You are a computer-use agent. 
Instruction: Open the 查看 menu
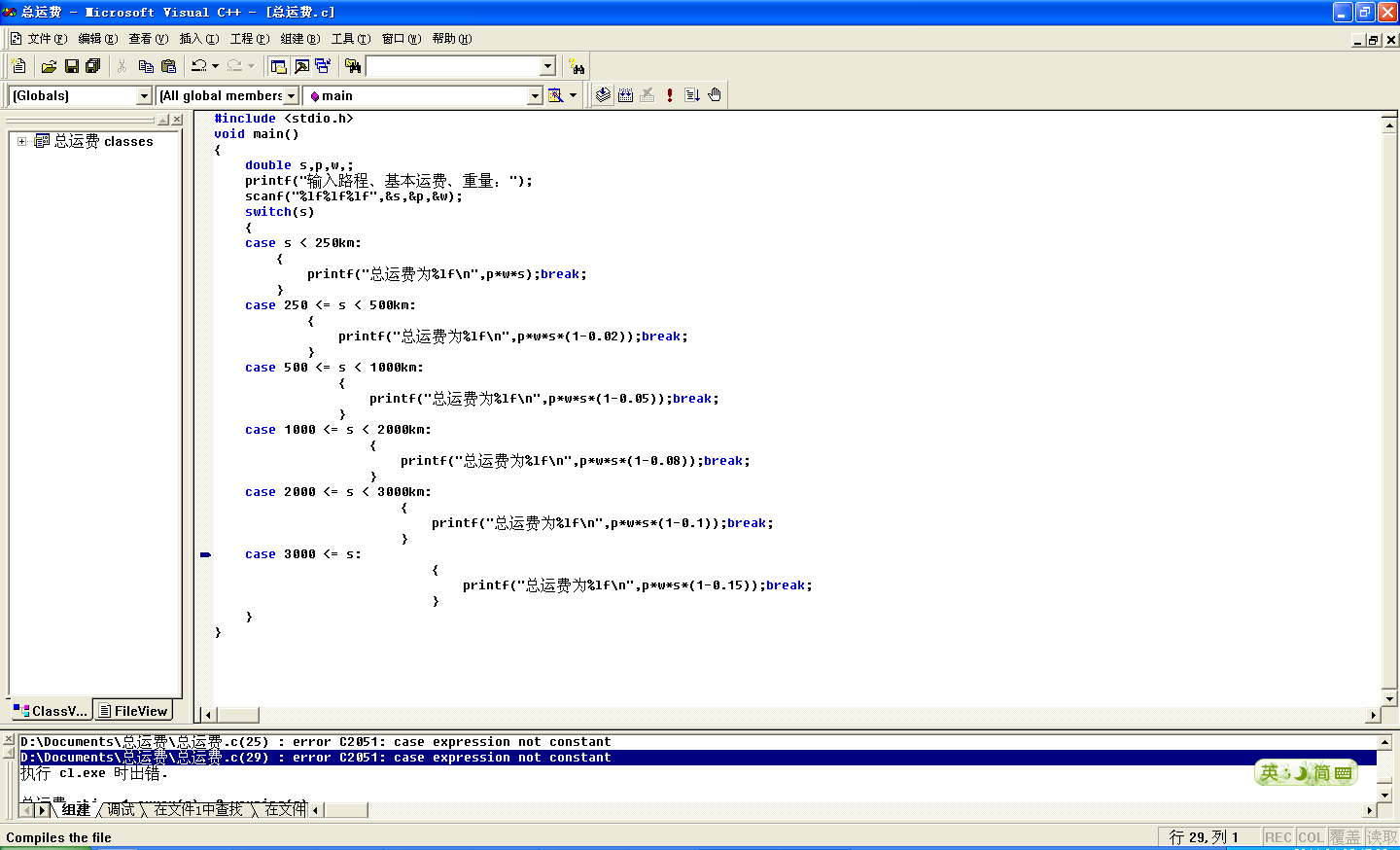(149, 39)
